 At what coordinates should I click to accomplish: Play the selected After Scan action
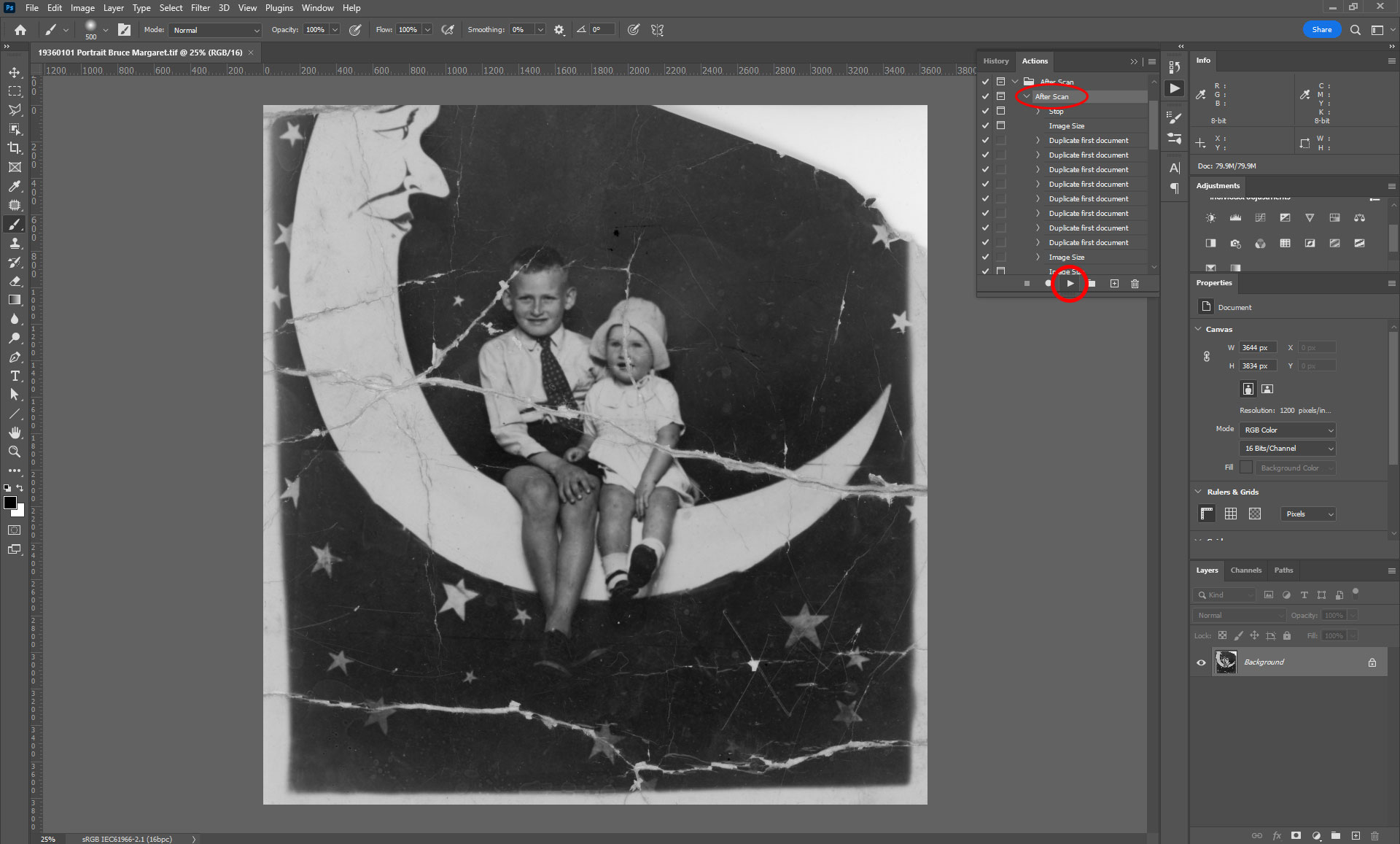coord(1070,284)
